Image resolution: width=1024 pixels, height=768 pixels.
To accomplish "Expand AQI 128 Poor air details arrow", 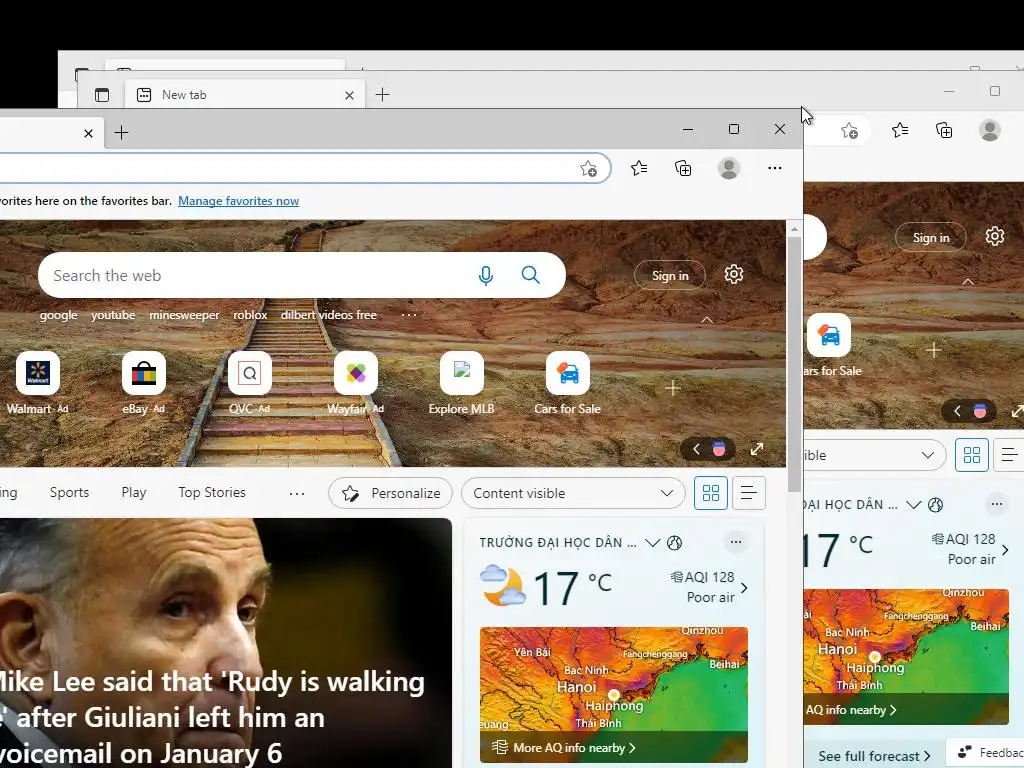I will point(744,588).
